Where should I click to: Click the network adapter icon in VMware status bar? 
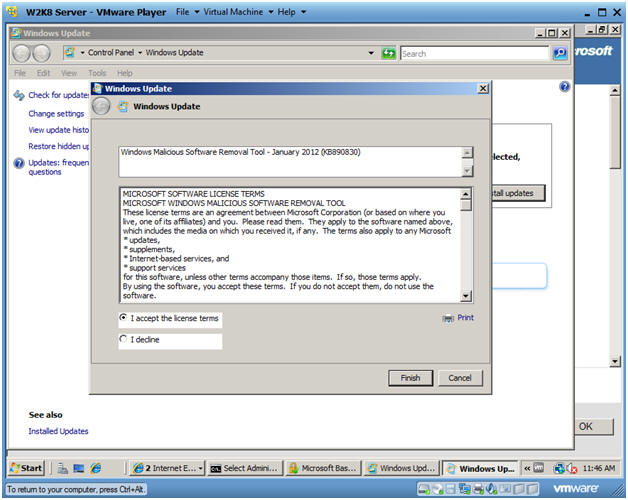tap(465, 489)
